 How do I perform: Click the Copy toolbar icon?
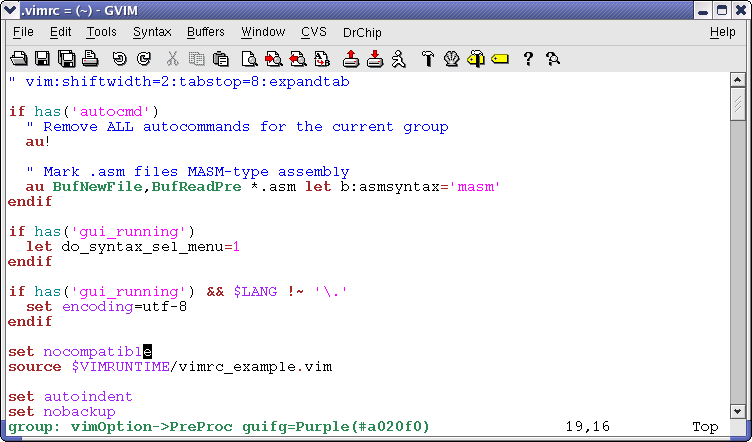click(x=196, y=59)
